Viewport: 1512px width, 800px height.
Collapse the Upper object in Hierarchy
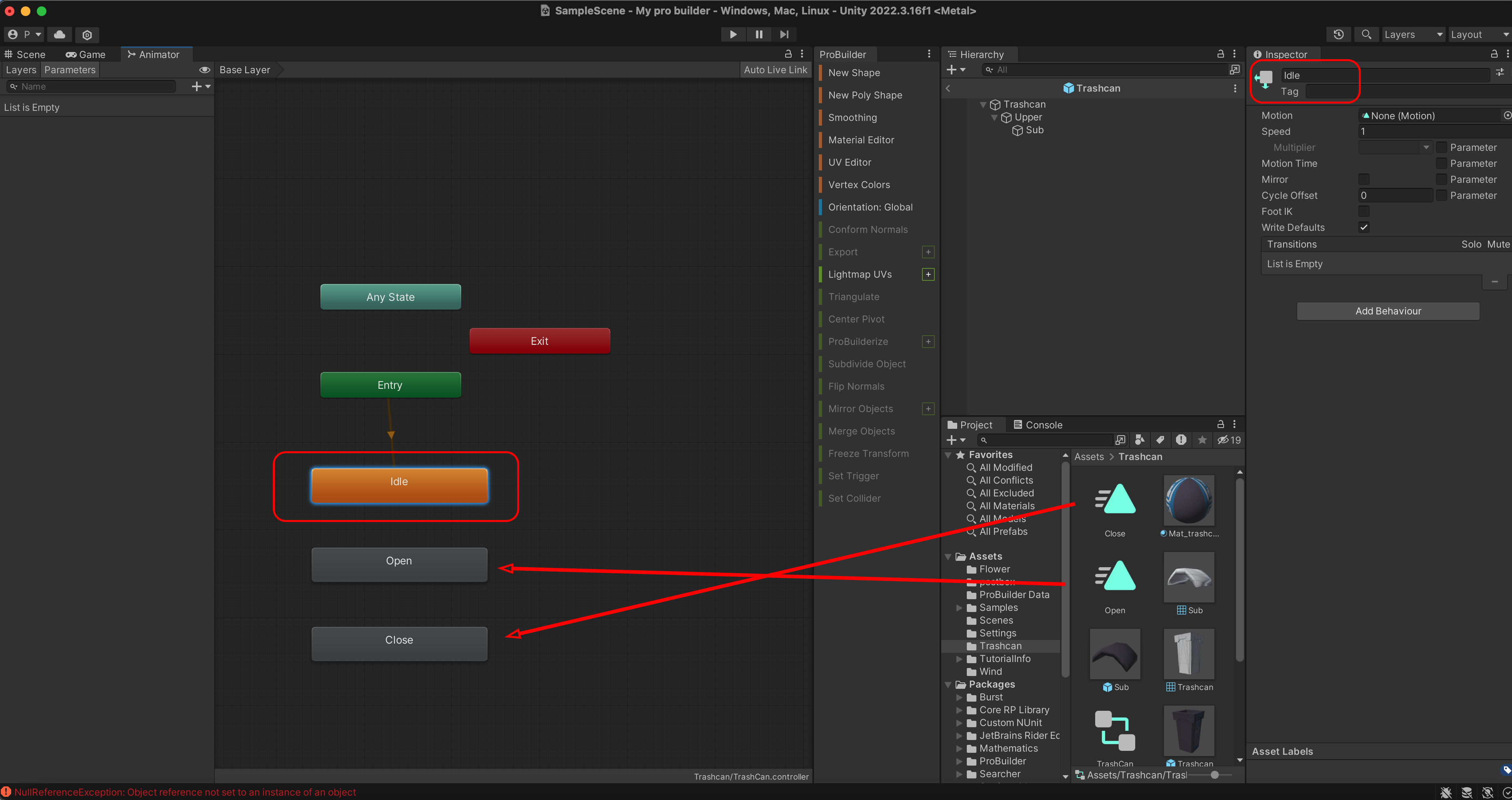[994, 117]
